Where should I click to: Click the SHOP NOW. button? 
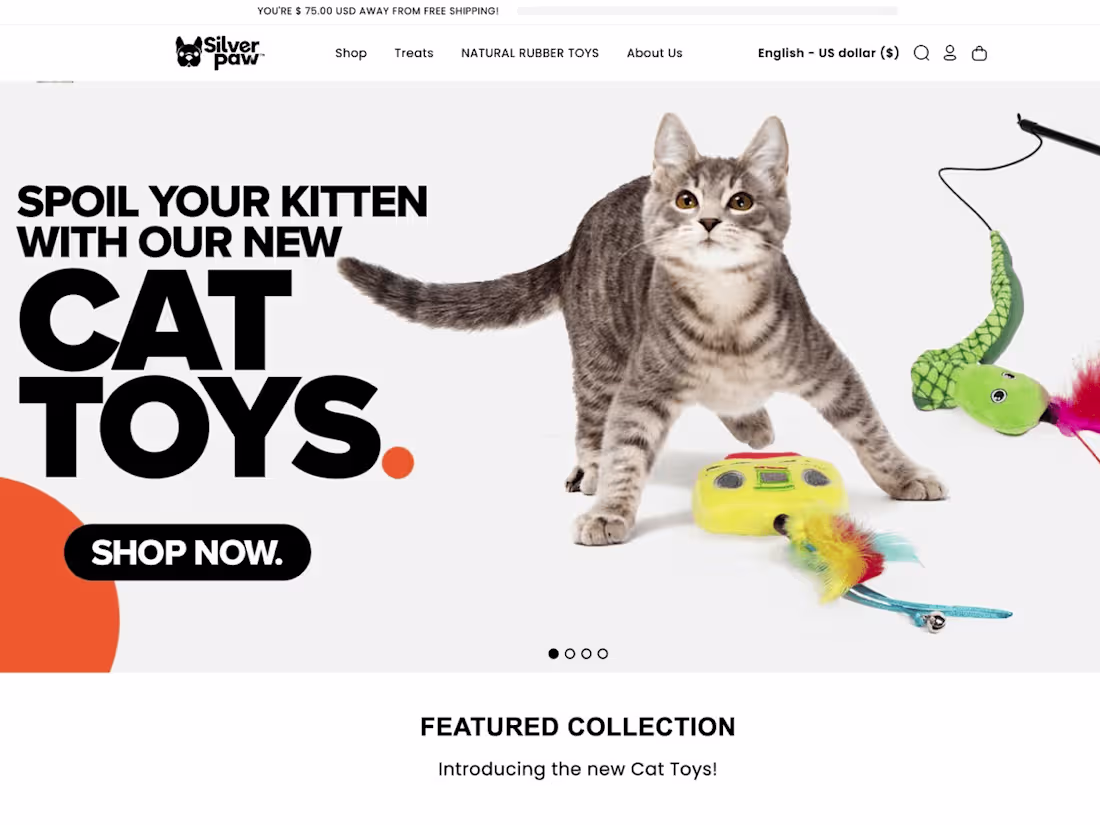[x=187, y=552]
